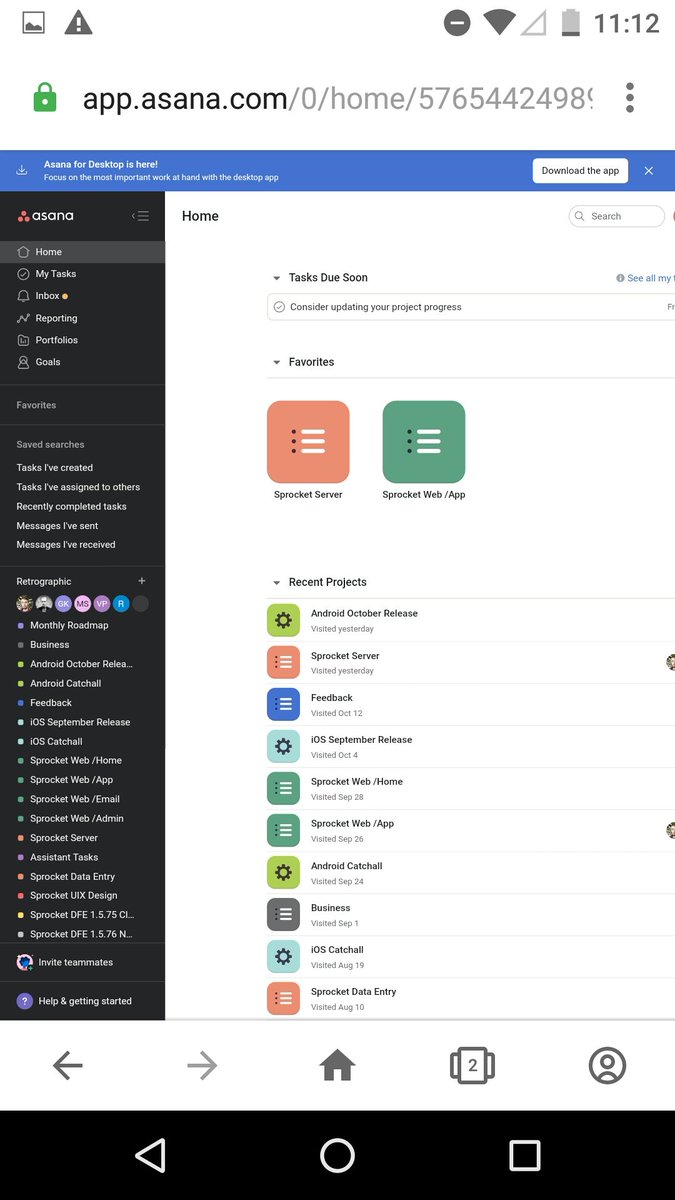Add a project with plus next to Retrographic
The width and height of the screenshot is (675, 1200).
click(x=142, y=581)
